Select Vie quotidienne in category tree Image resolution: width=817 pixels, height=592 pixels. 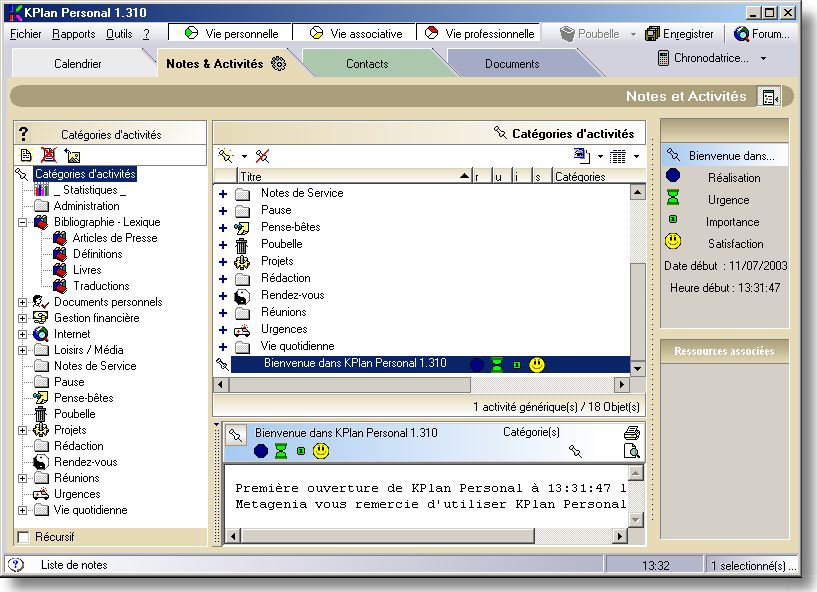(91, 510)
